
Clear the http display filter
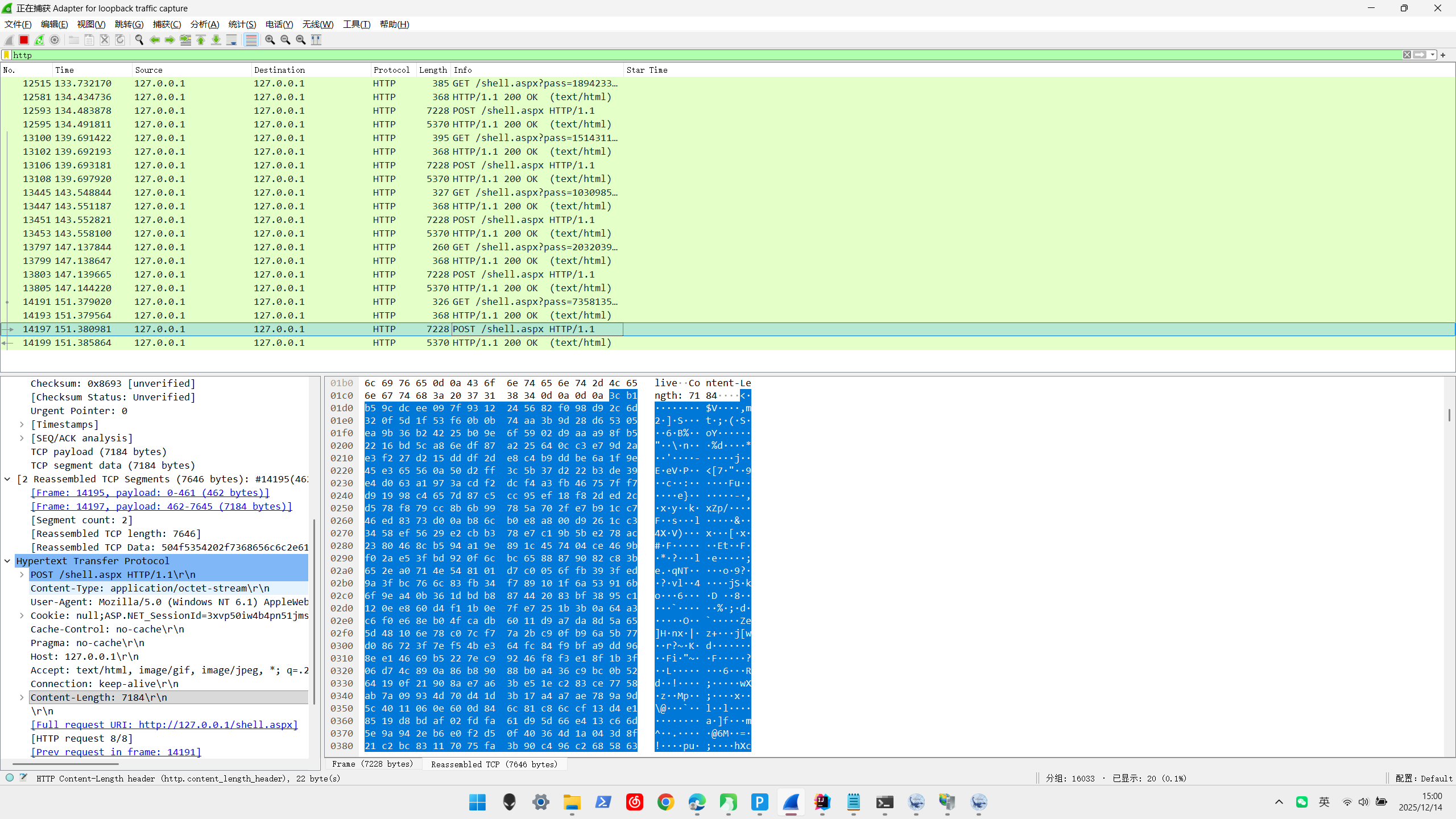(x=1407, y=55)
